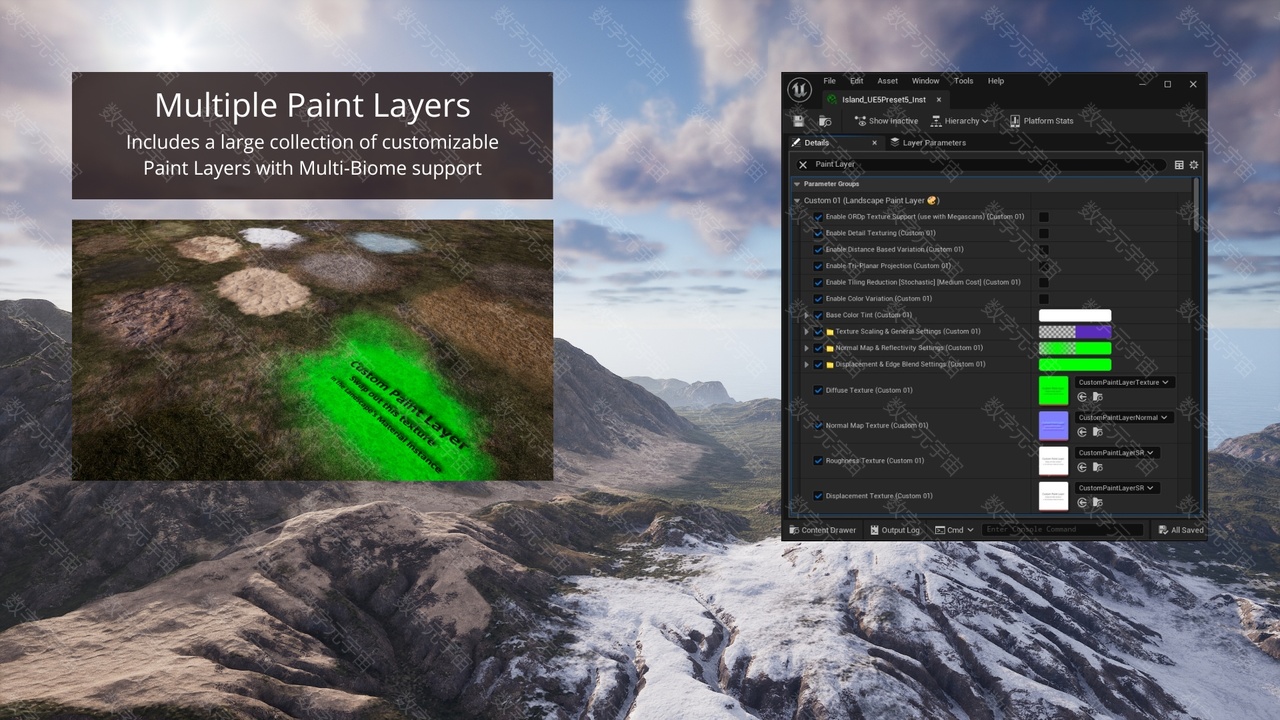
Task: Uncheck Enable Tri-Planar Projection override checkbox
Action: pyautogui.click(x=818, y=266)
